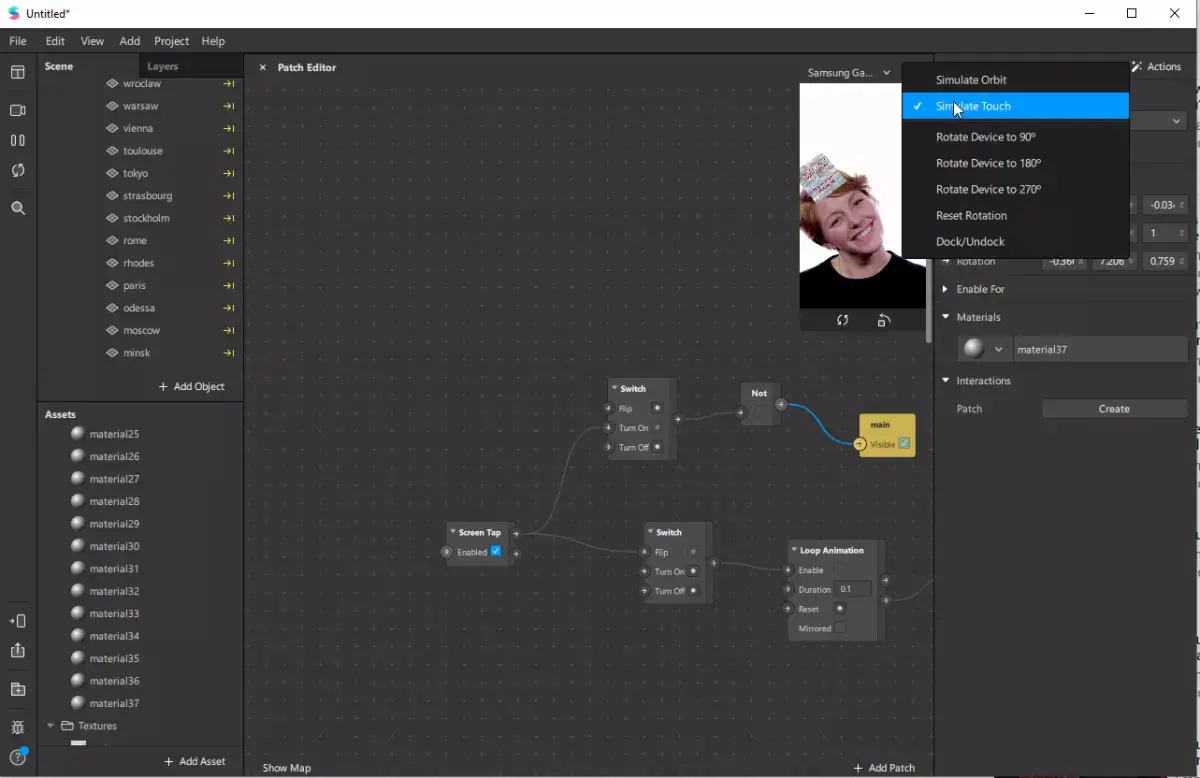Click the pause simulation icon in sidebar
The image size is (1200, 778).
click(x=17, y=140)
